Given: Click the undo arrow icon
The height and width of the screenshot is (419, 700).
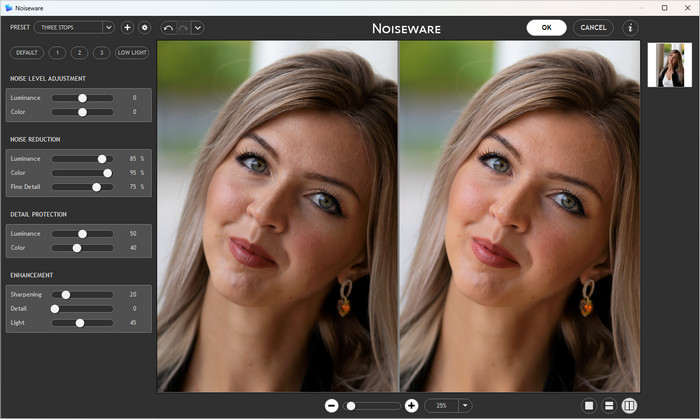Looking at the screenshot, I should click(x=168, y=27).
